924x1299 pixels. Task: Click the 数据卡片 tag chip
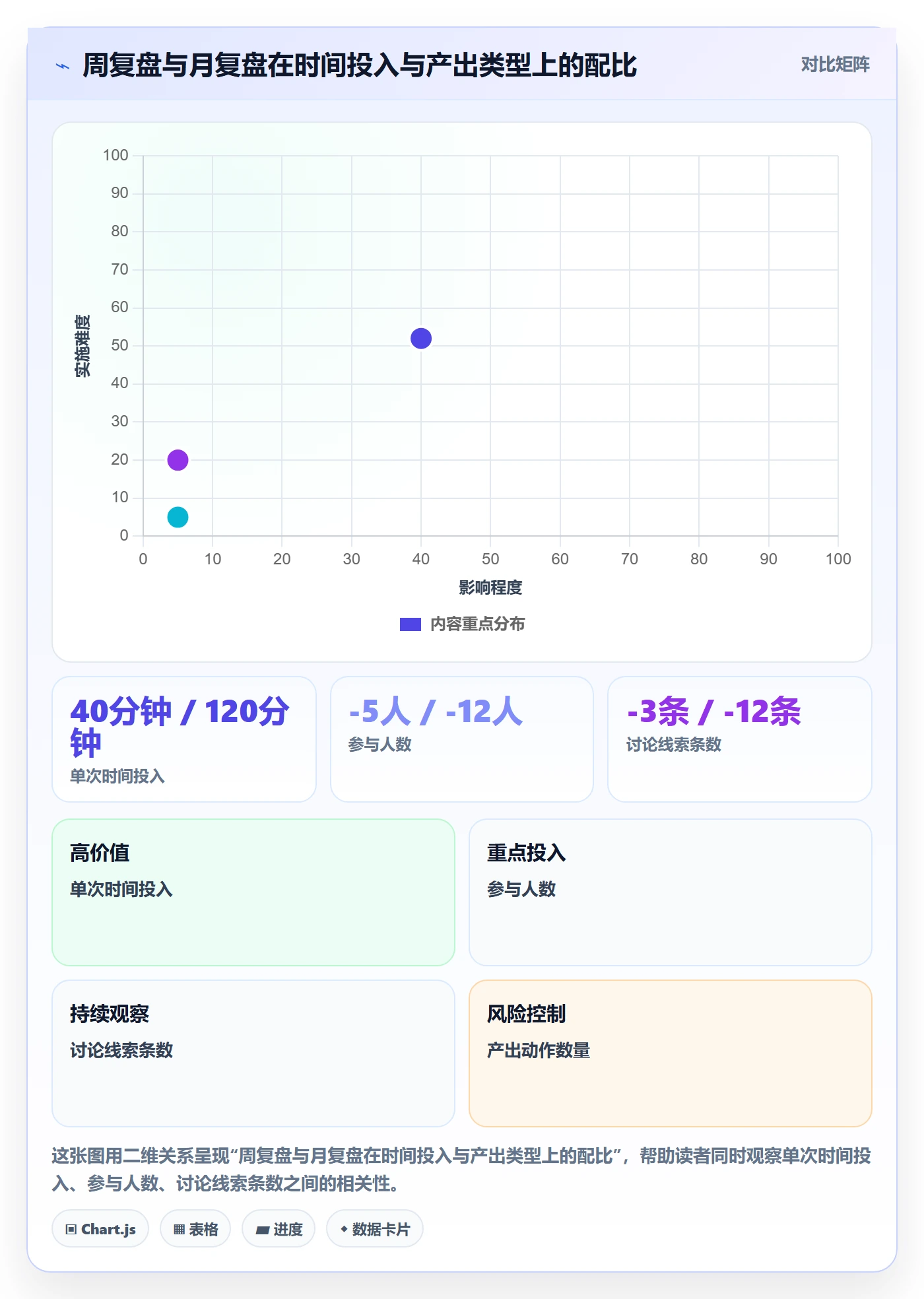pyautogui.click(x=375, y=1229)
